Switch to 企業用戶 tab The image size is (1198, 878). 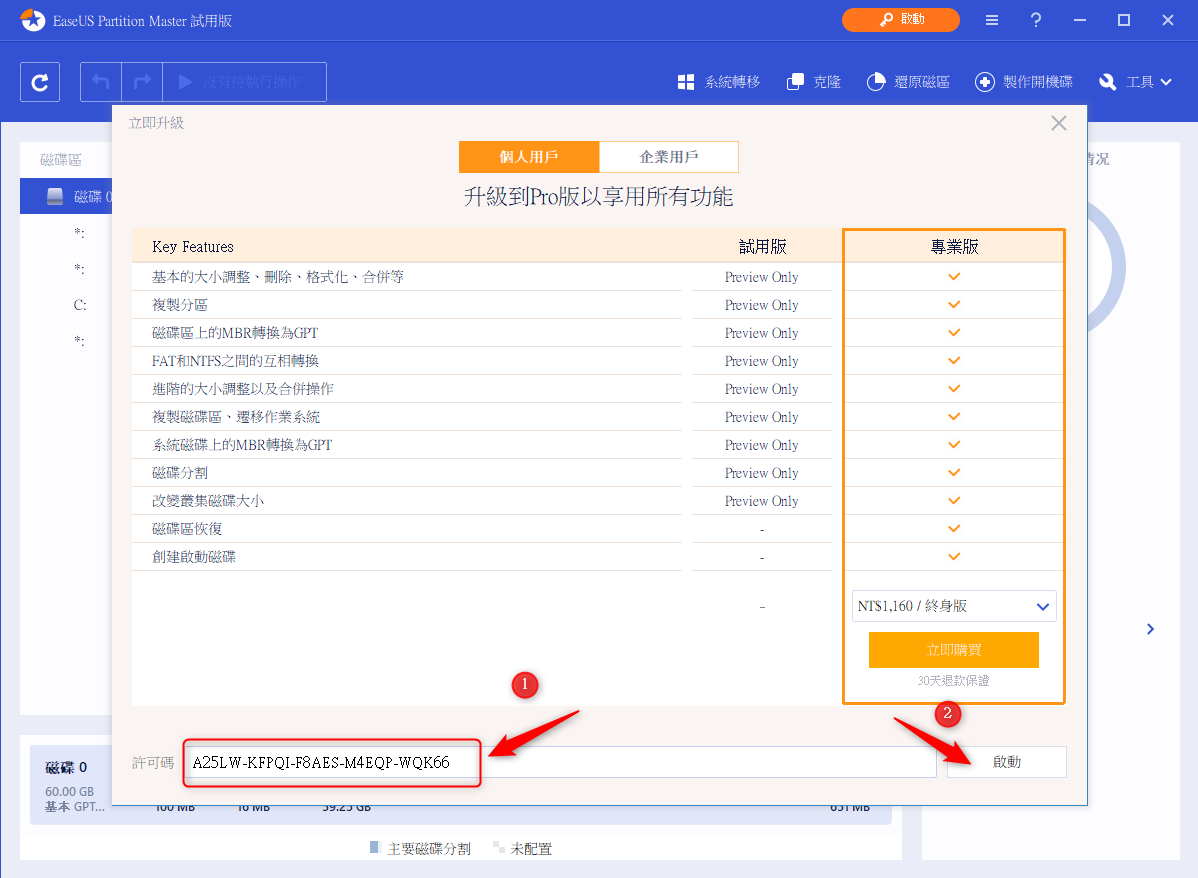coord(669,157)
